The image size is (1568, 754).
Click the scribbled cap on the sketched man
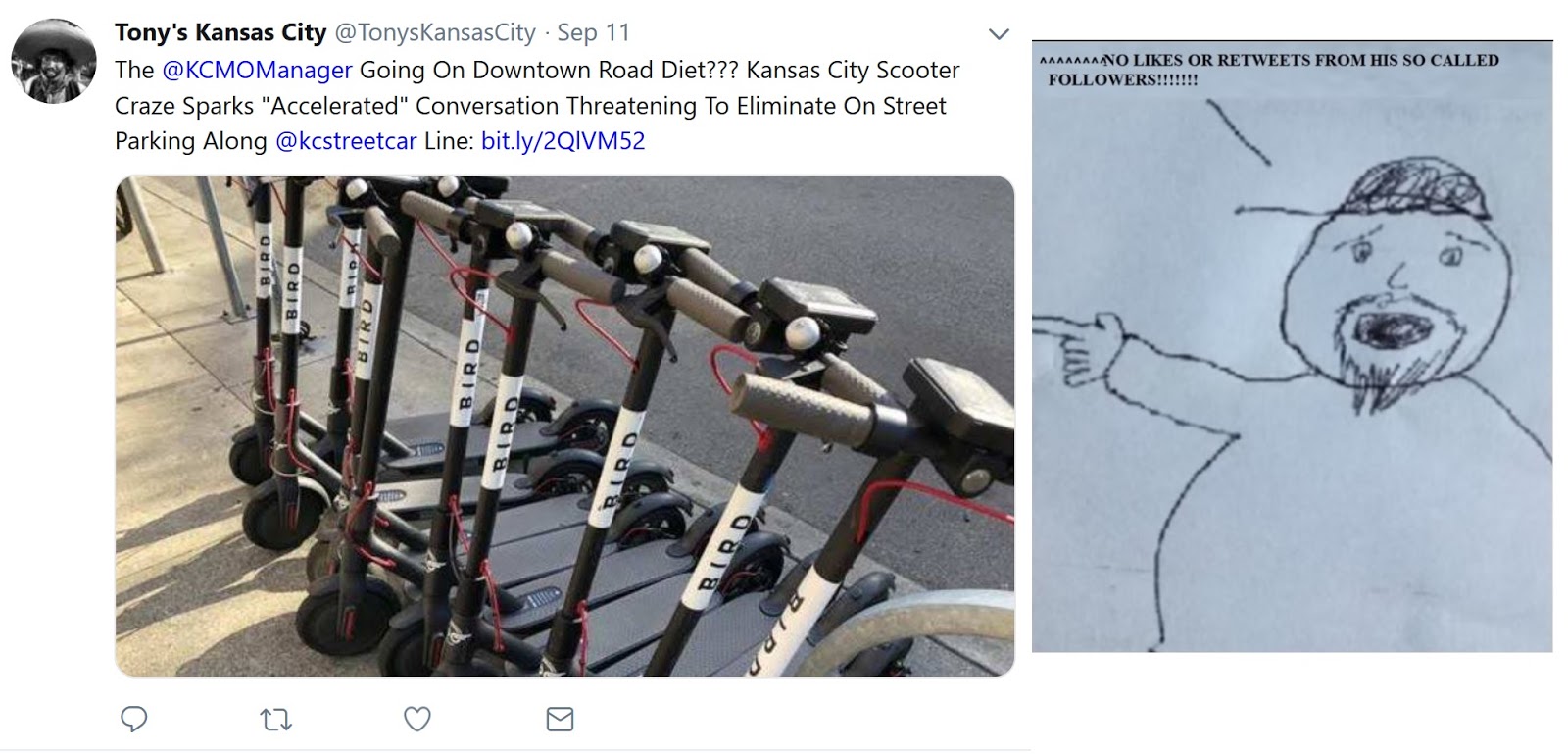point(1411,188)
